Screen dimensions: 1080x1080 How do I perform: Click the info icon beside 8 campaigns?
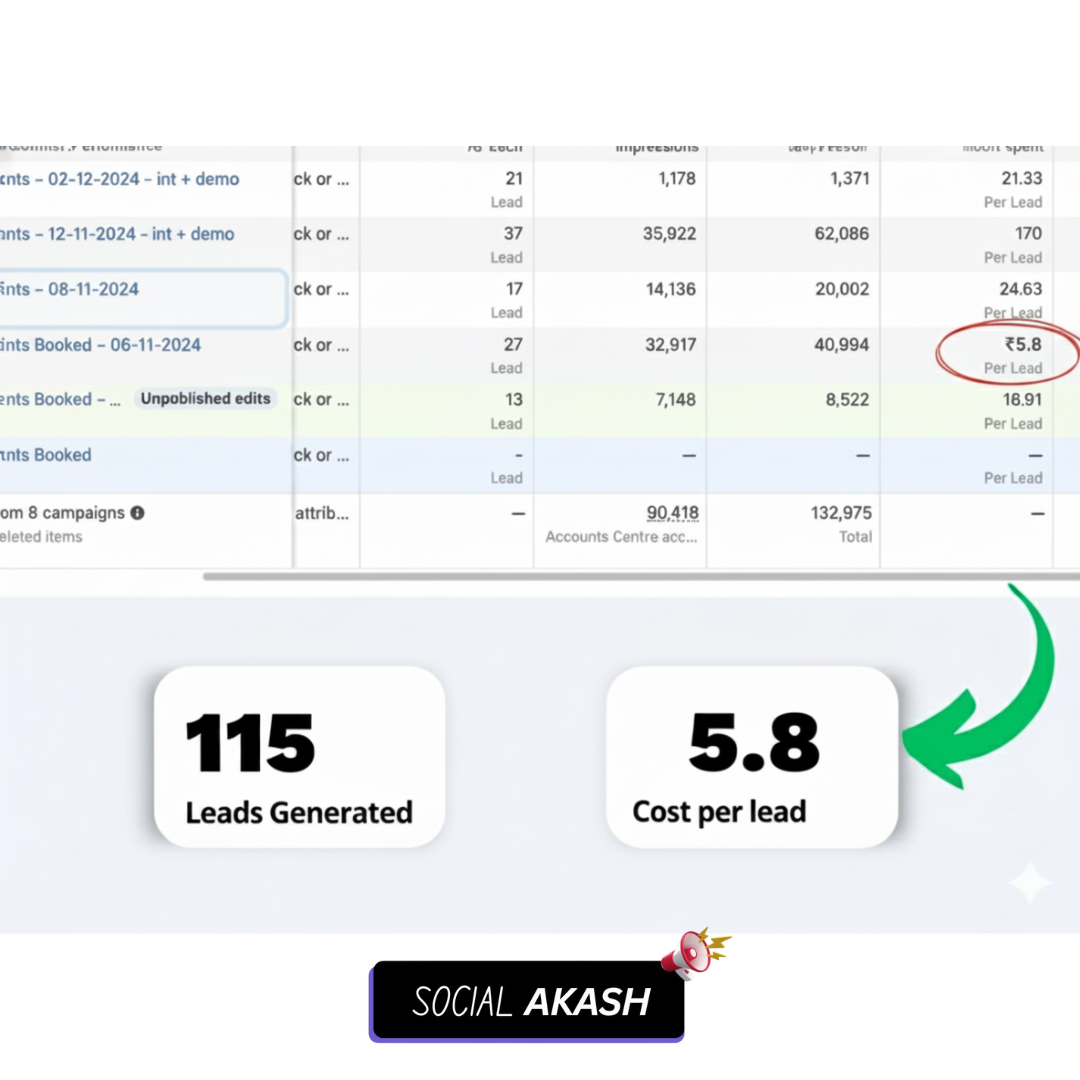point(137,512)
